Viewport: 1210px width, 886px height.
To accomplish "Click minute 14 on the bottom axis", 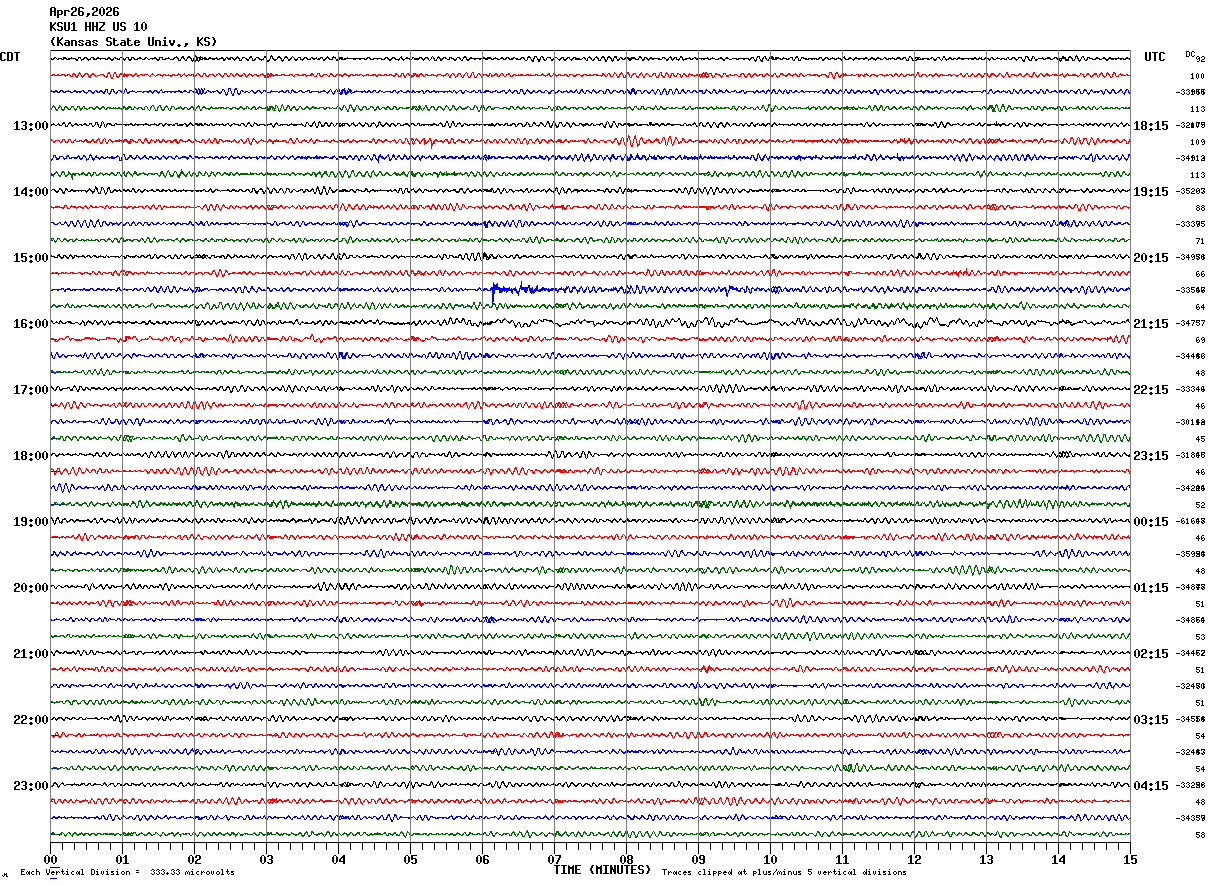I will pos(1058,859).
